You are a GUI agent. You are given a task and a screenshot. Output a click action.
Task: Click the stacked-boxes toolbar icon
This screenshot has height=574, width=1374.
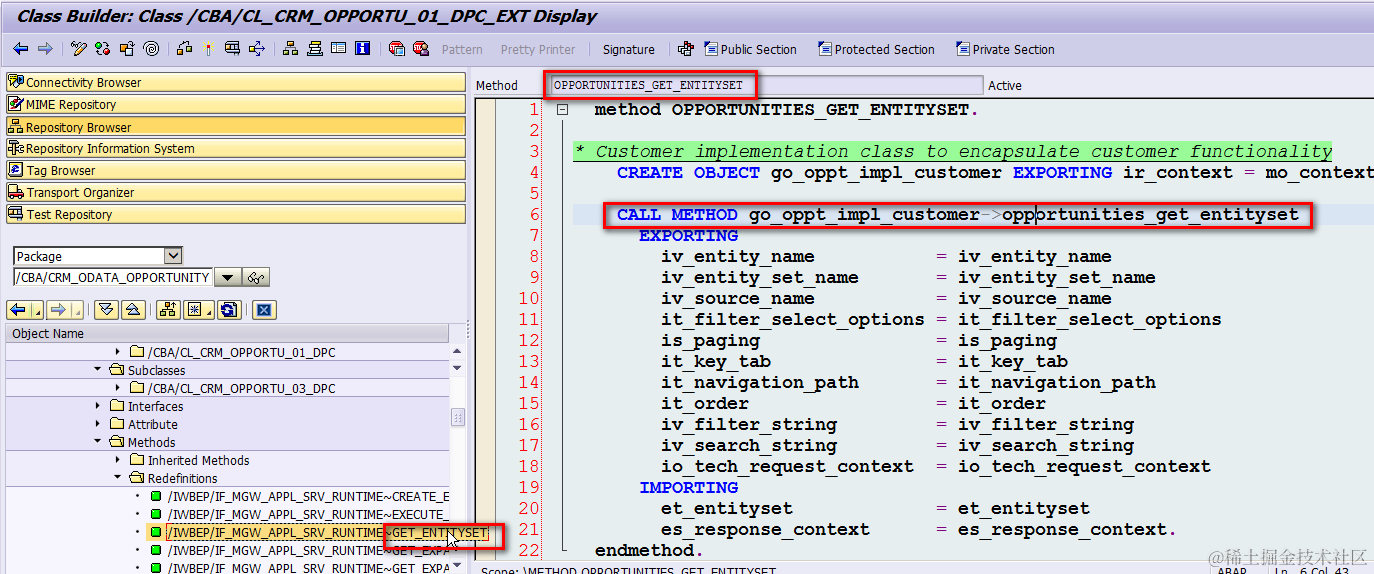coord(314,49)
